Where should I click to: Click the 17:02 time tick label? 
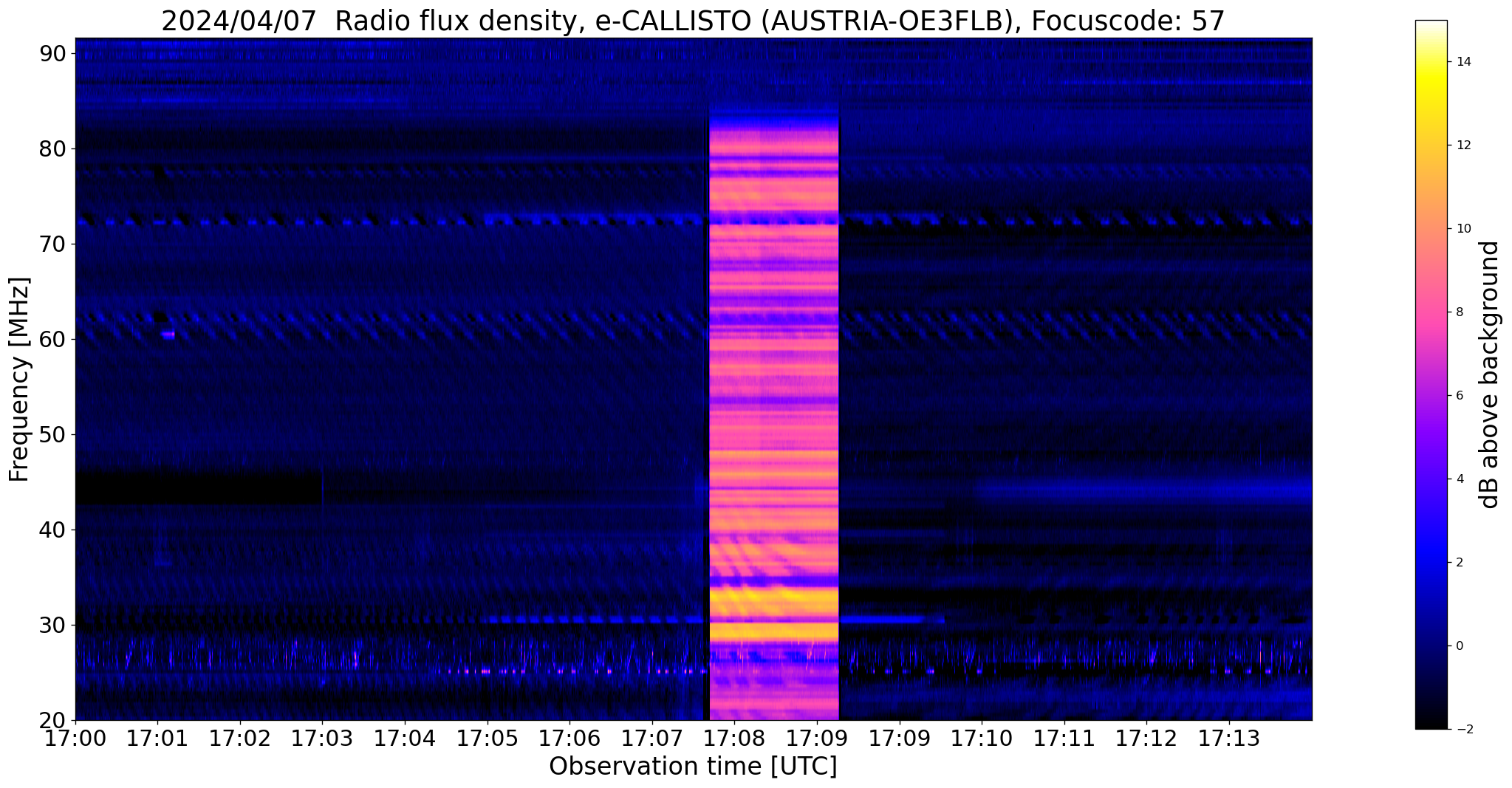[x=239, y=739]
